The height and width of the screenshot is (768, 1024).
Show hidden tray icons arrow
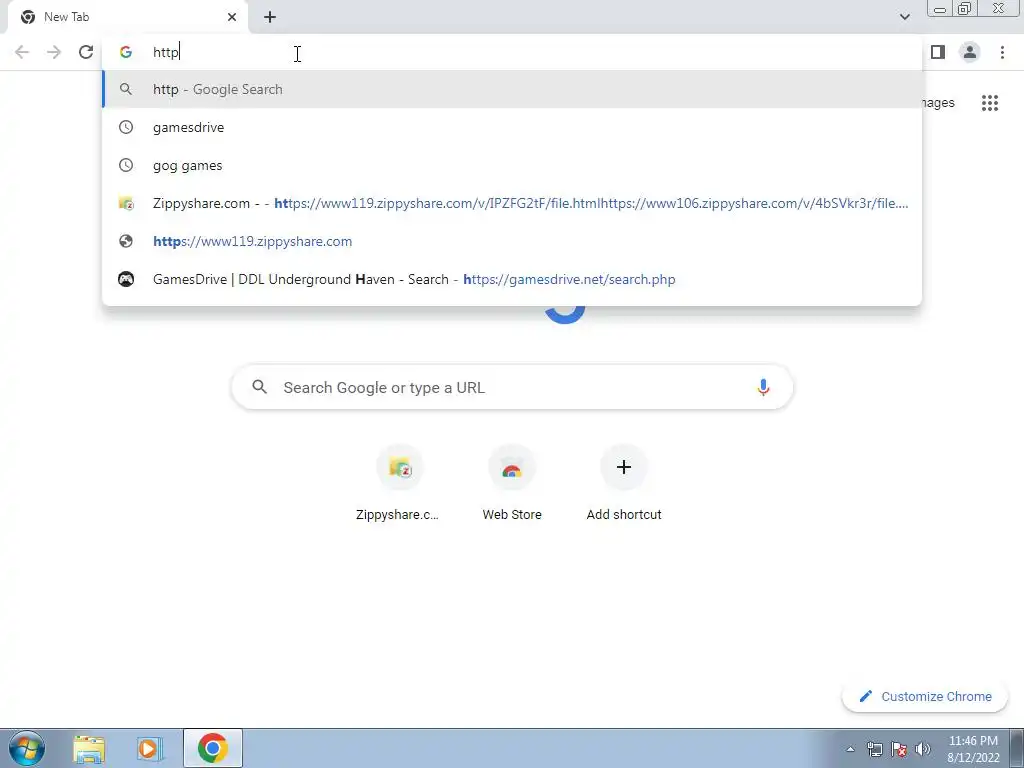[x=850, y=749]
